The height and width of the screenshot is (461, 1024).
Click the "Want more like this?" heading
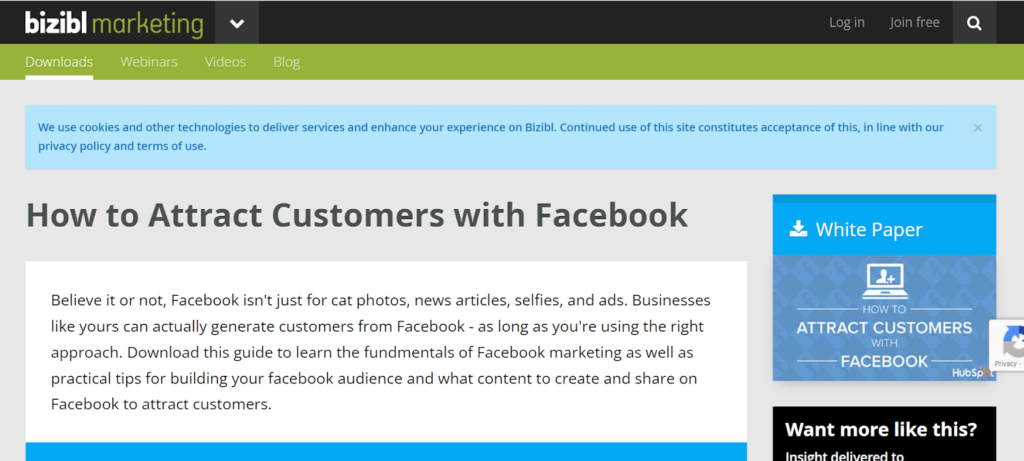881,430
